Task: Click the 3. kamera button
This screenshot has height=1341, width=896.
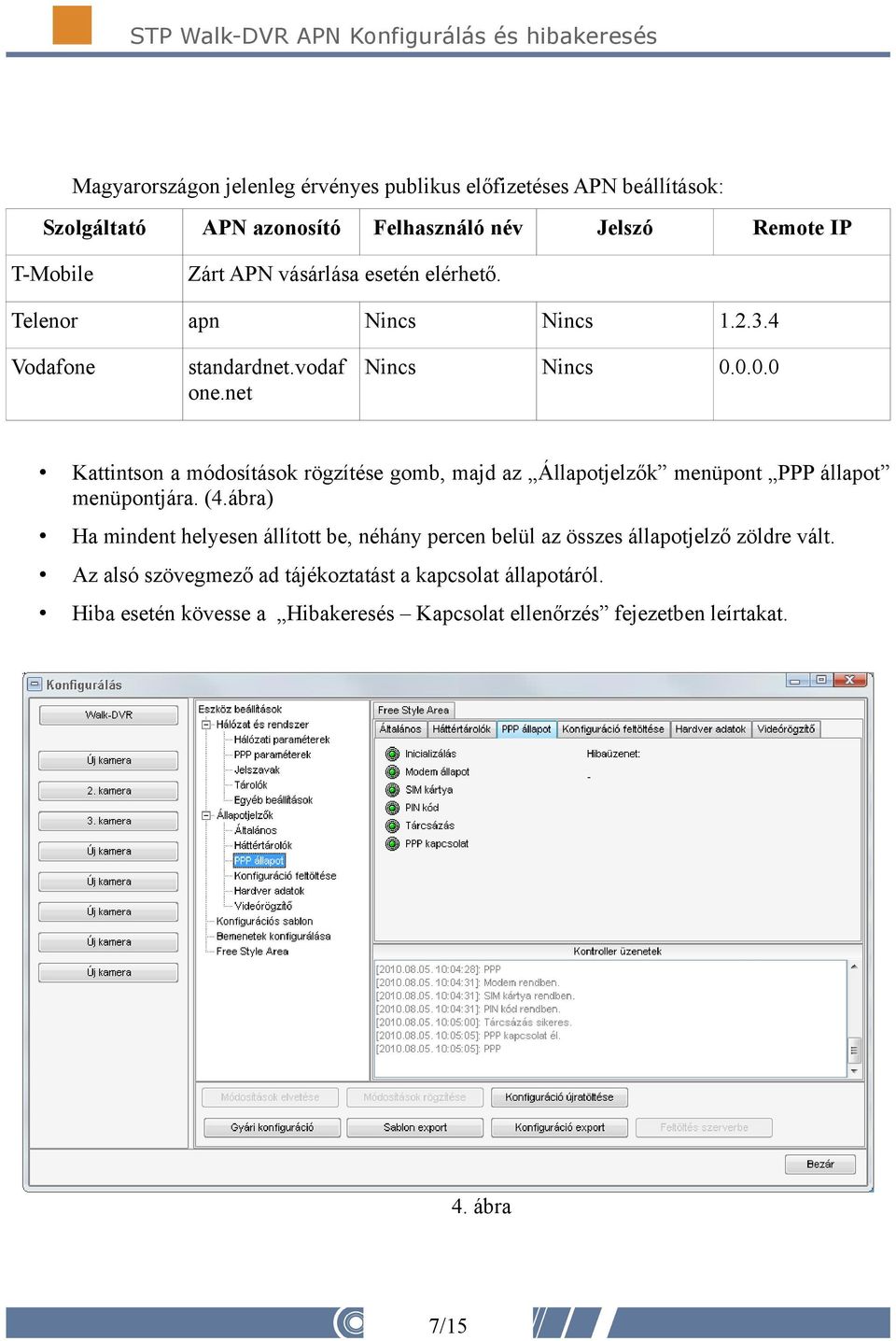Action: pos(108,822)
